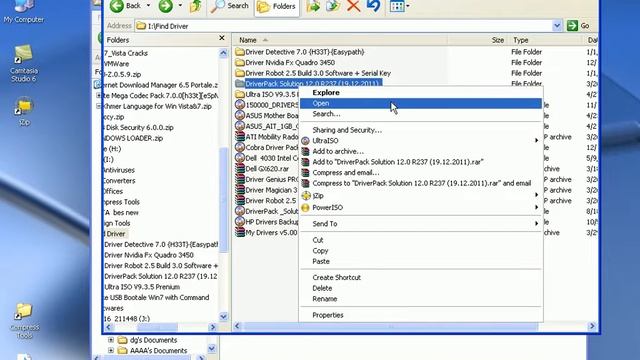
Task: Click the green Forward arrow button
Action: pyautogui.click(x=165, y=6)
